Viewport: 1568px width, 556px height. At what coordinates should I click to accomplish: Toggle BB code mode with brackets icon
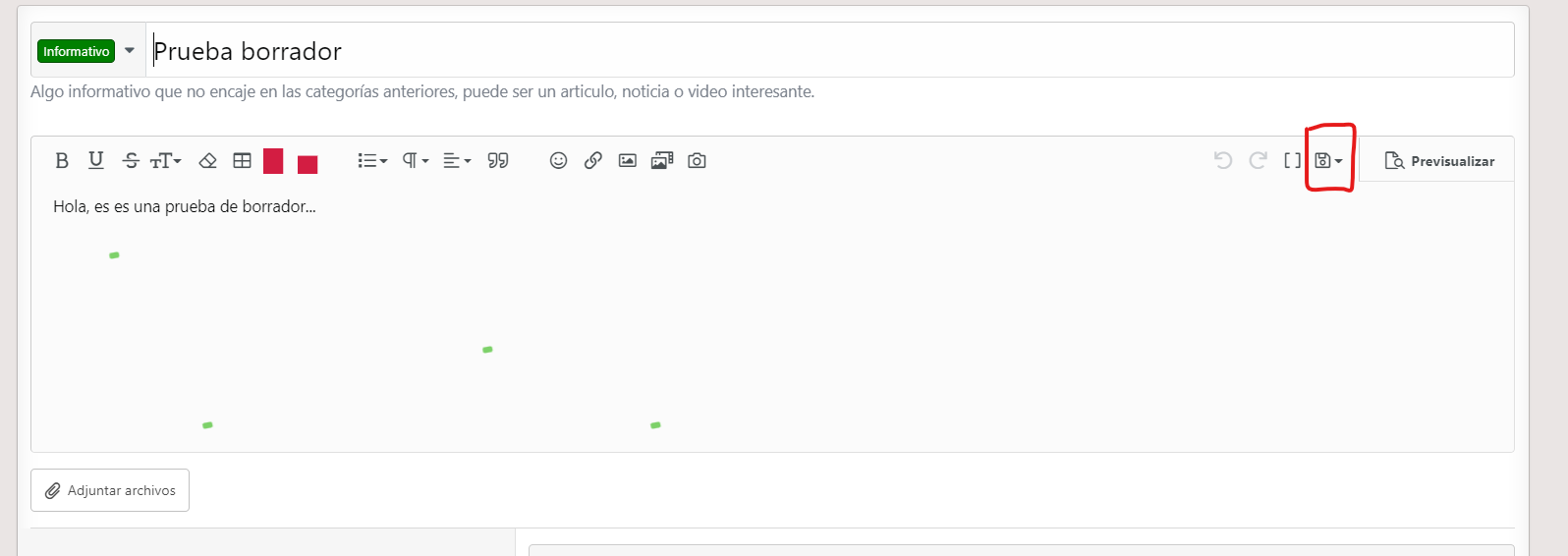pos(1292,161)
